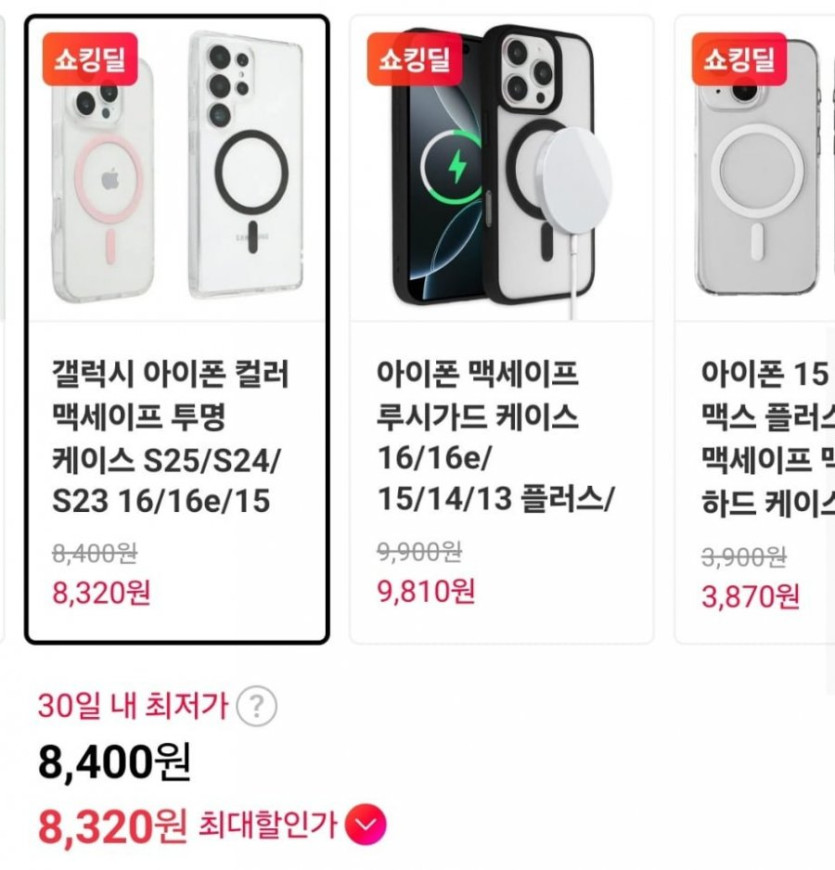Open the clear Samsung case with black ring

(x=246, y=165)
